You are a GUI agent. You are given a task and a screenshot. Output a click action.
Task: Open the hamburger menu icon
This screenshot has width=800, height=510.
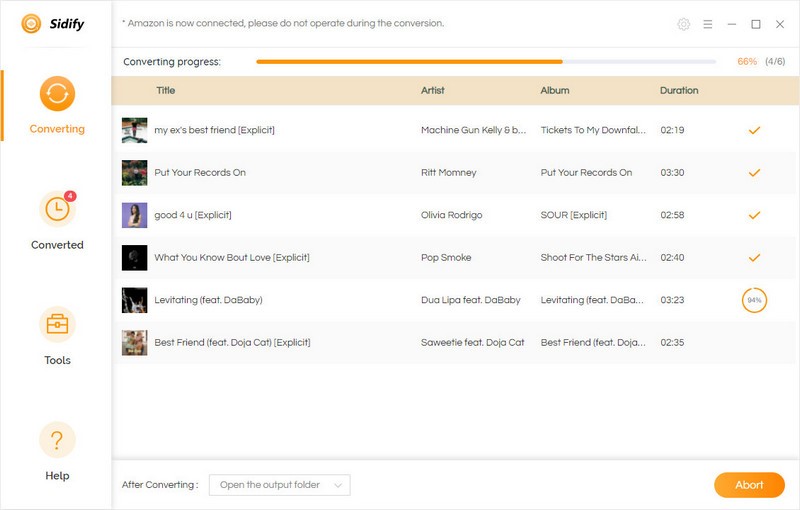click(x=708, y=24)
